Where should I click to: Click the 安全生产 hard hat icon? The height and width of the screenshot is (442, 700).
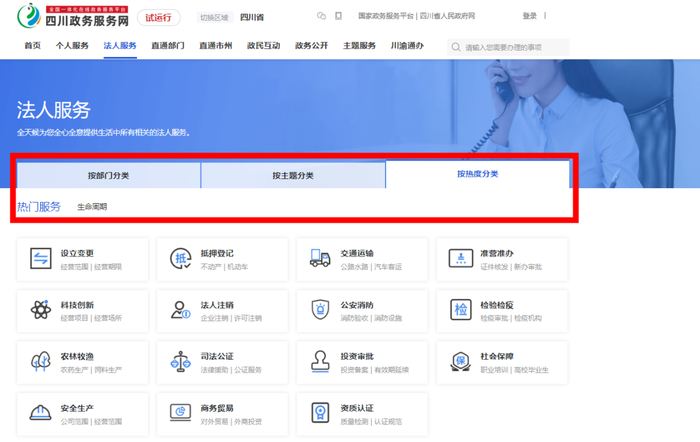pos(41,413)
